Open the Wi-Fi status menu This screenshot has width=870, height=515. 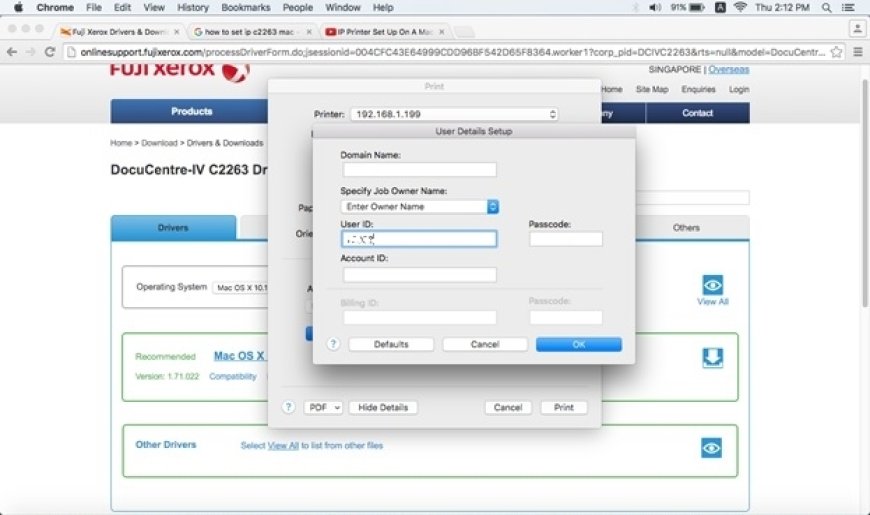pyautogui.click(x=740, y=8)
